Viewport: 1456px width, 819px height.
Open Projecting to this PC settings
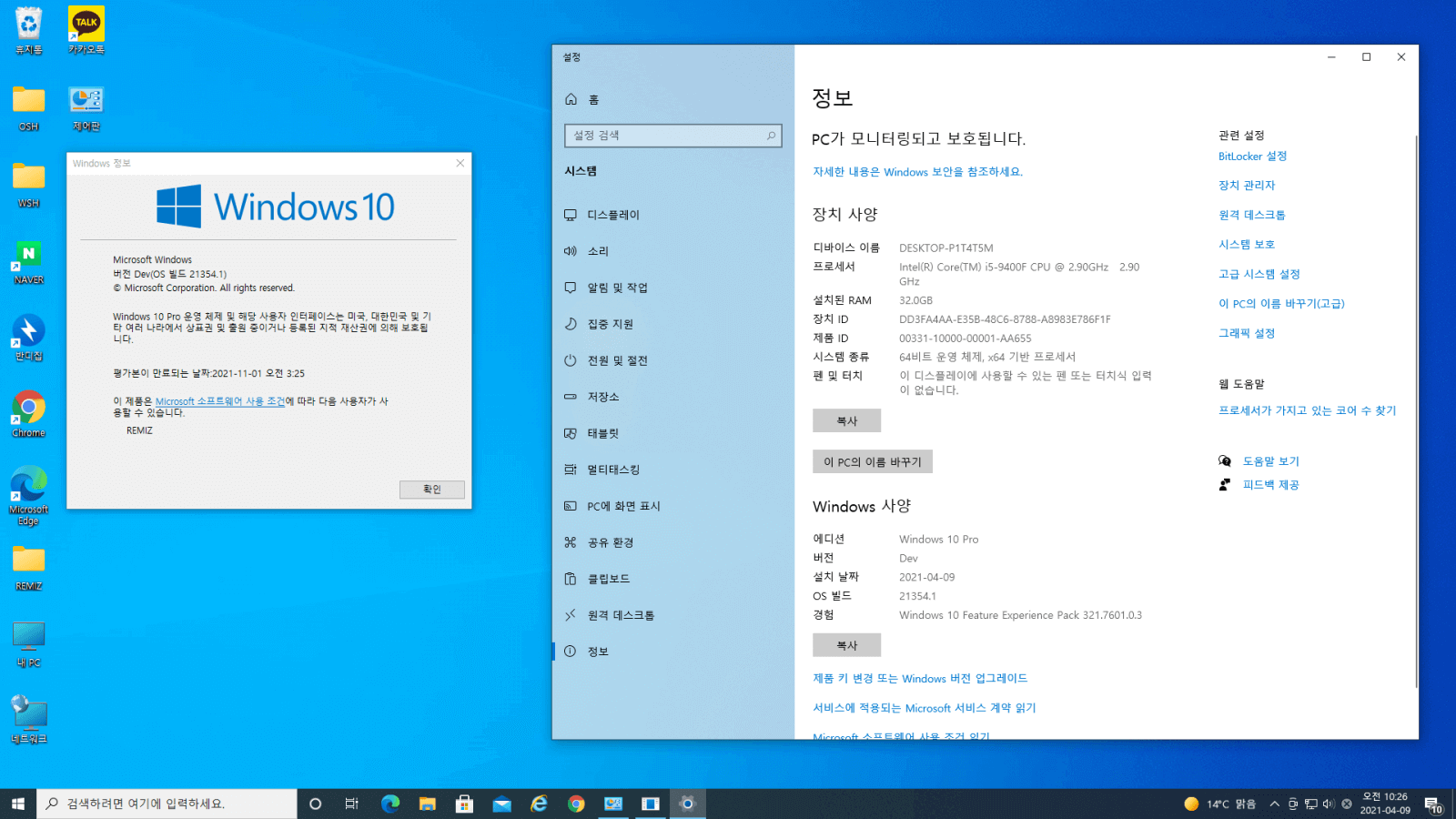coord(673,506)
